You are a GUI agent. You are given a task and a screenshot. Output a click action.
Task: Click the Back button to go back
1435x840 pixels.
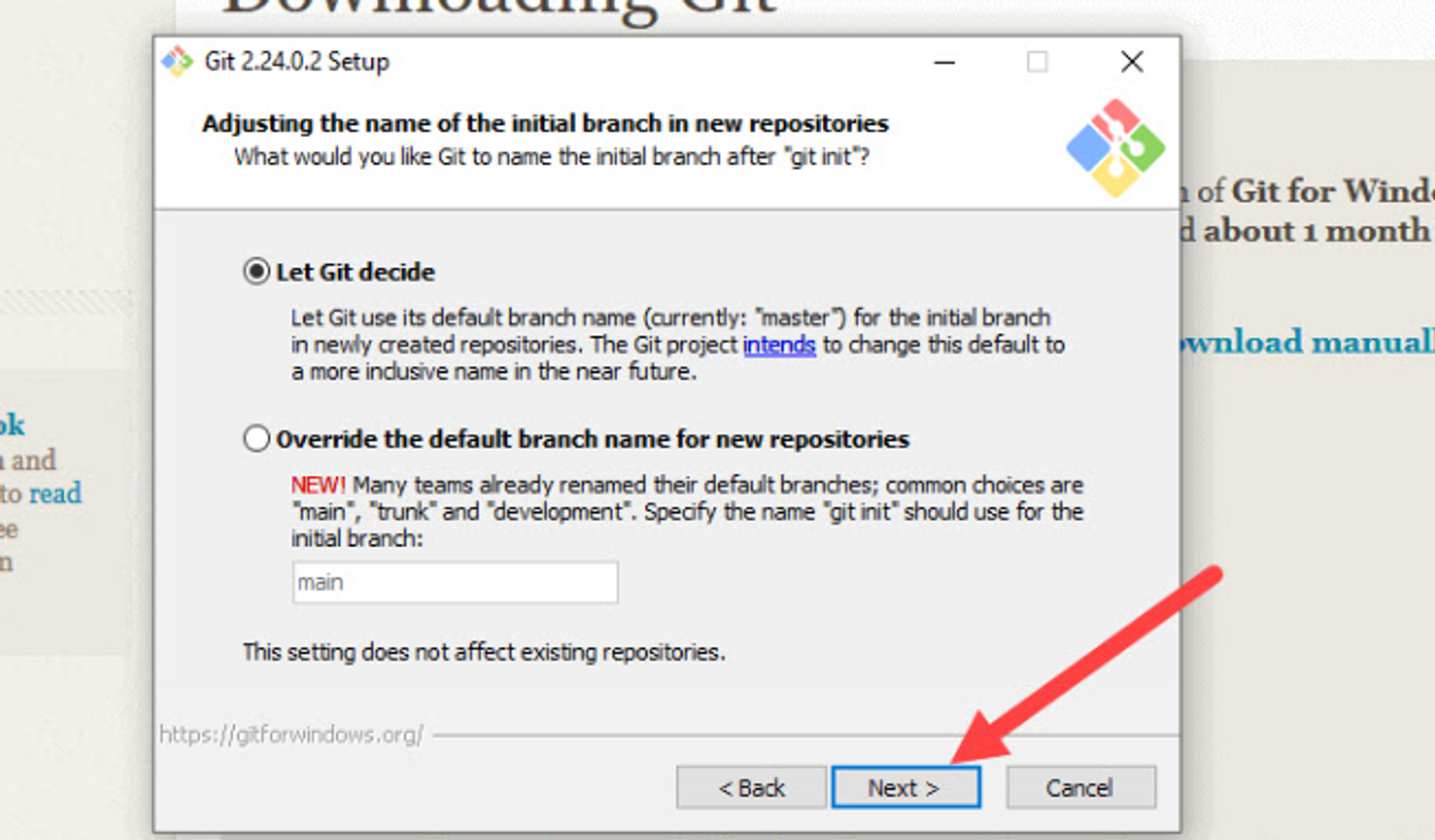pos(748,787)
